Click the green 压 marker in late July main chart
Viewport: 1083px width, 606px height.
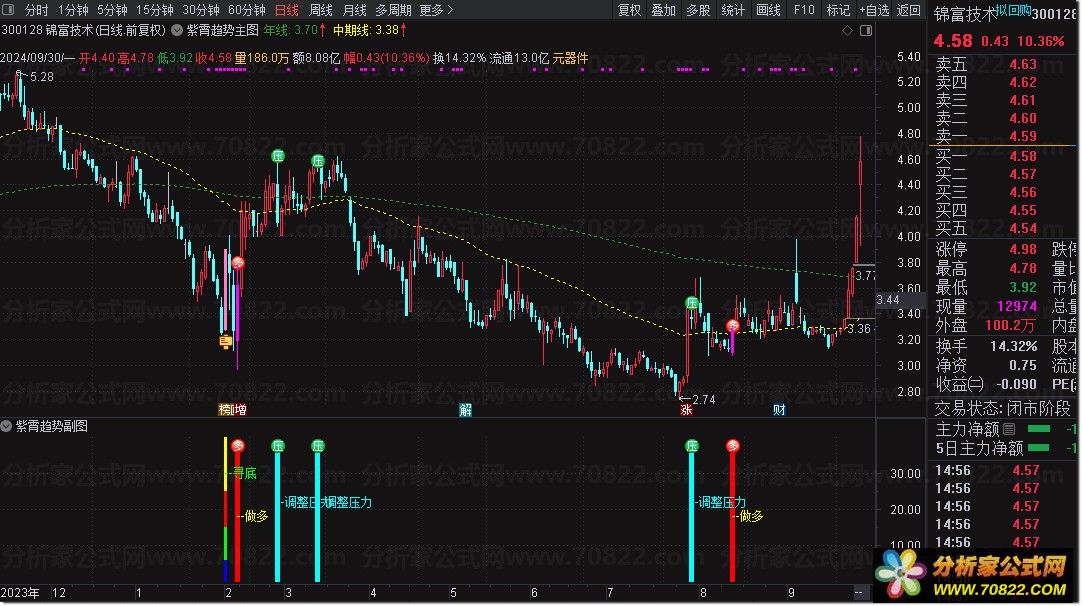692,303
